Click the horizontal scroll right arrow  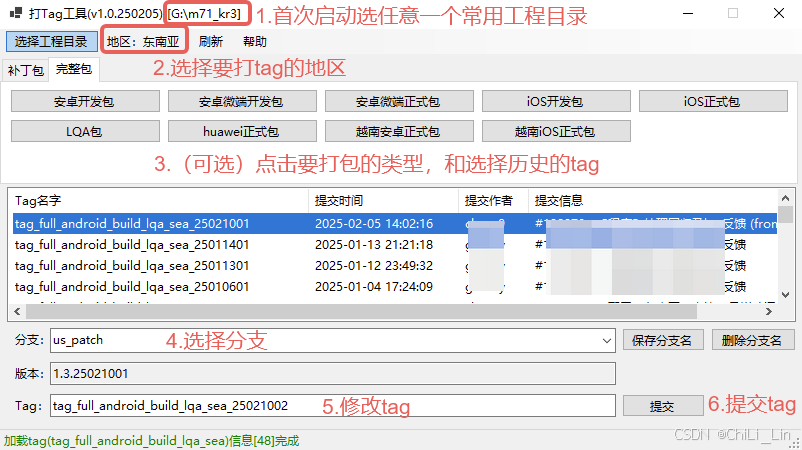[x=769, y=311]
